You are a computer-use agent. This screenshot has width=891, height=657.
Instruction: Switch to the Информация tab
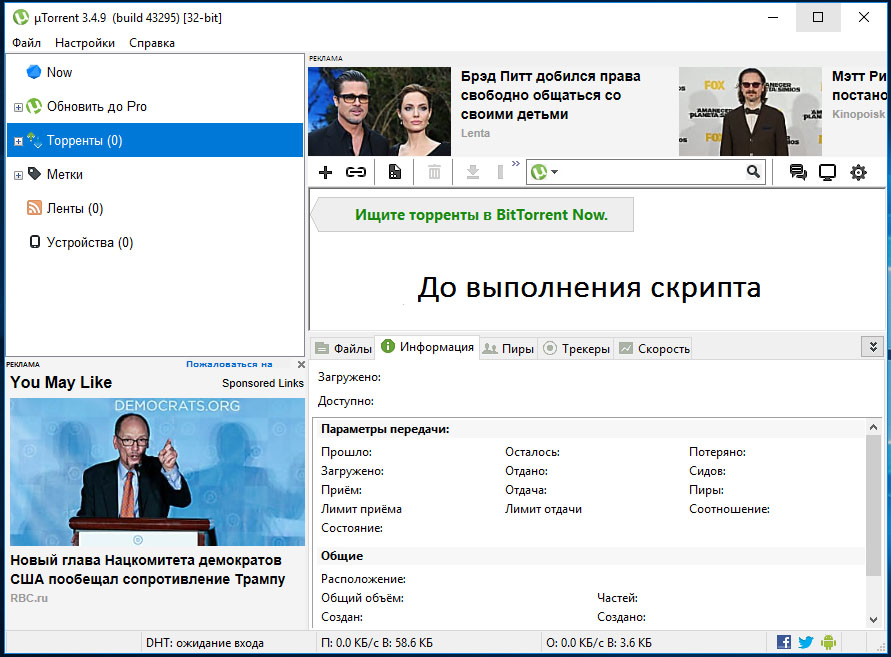(x=427, y=347)
